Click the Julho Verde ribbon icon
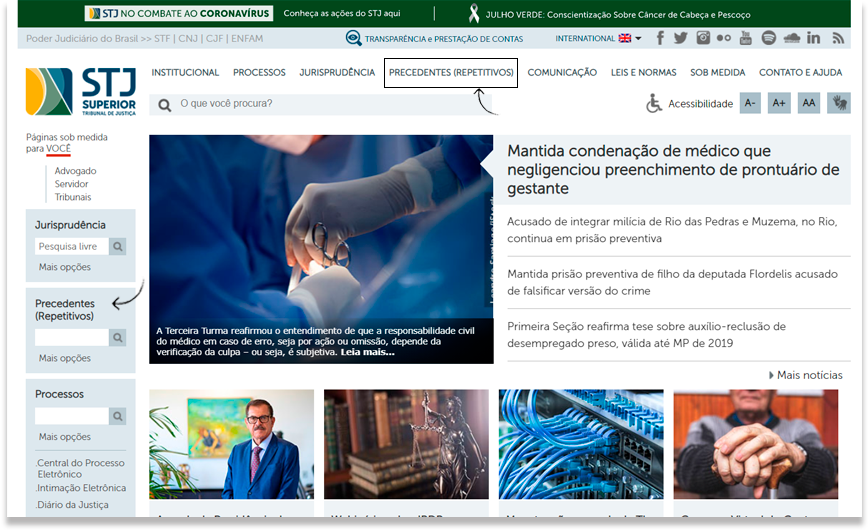Screen dimensions: 868x531 (x=474, y=13)
